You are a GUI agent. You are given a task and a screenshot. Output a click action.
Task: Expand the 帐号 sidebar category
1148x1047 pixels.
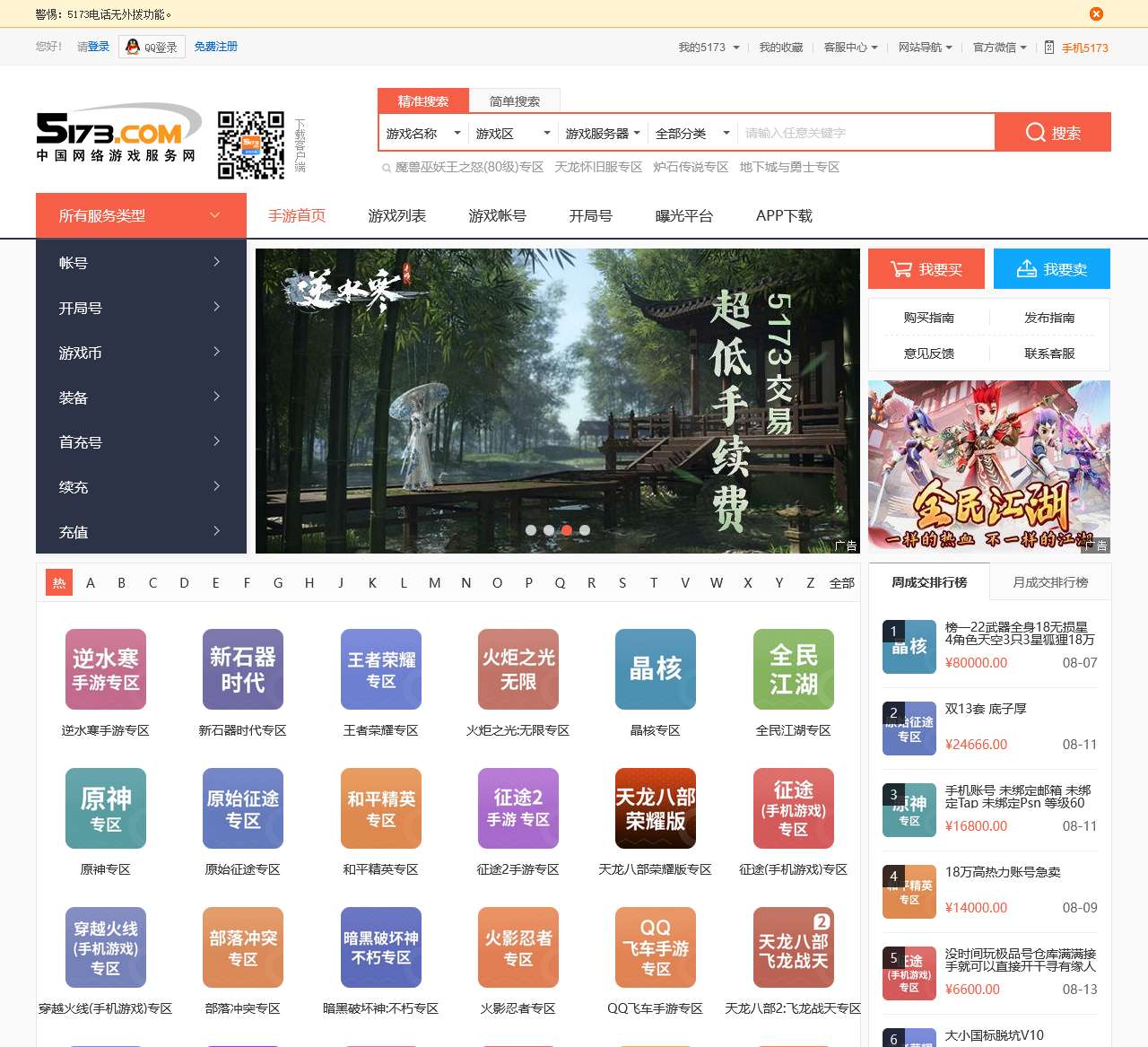(141, 263)
